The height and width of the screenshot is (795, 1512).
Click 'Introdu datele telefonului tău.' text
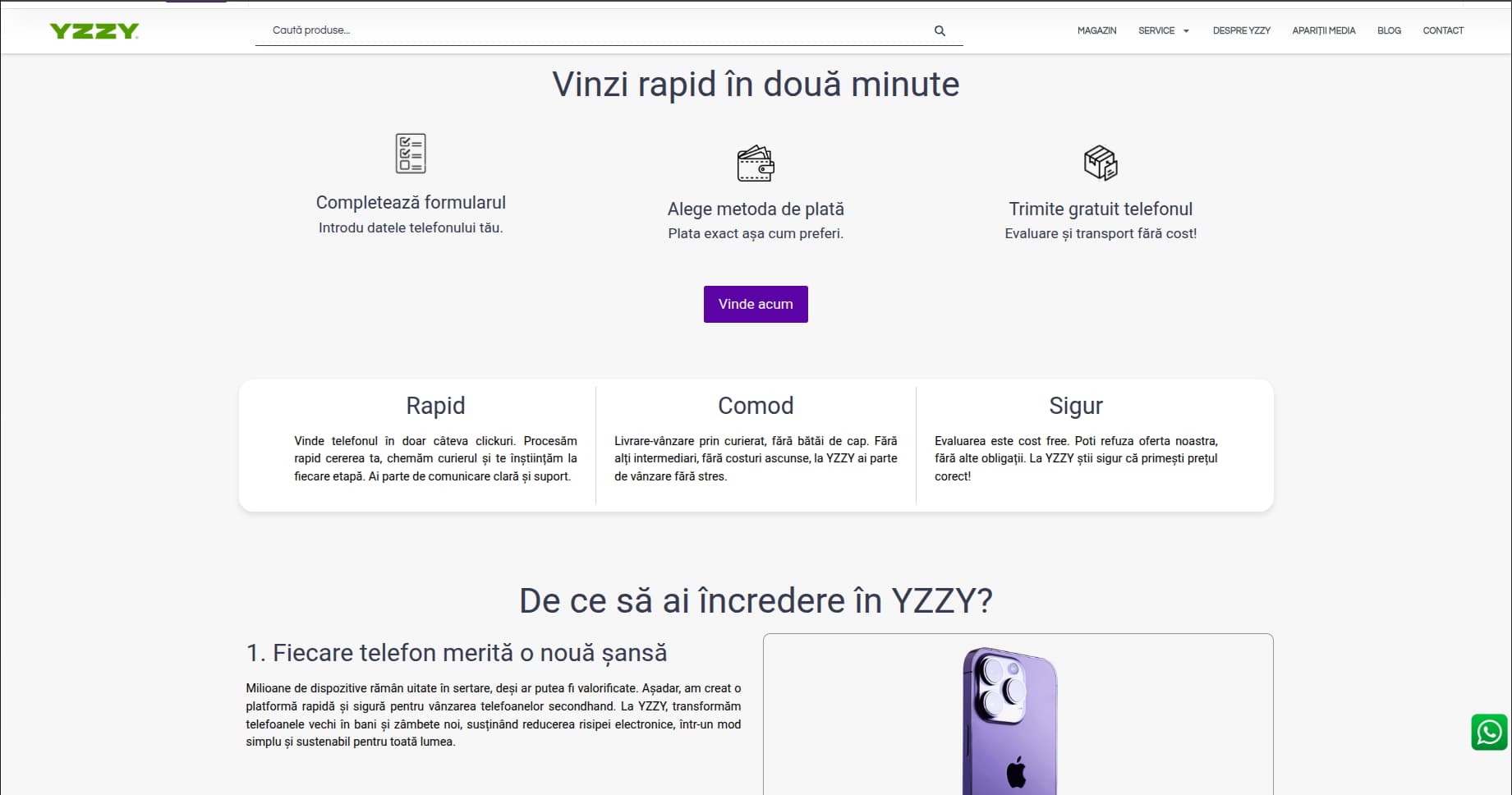coord(411,228)
